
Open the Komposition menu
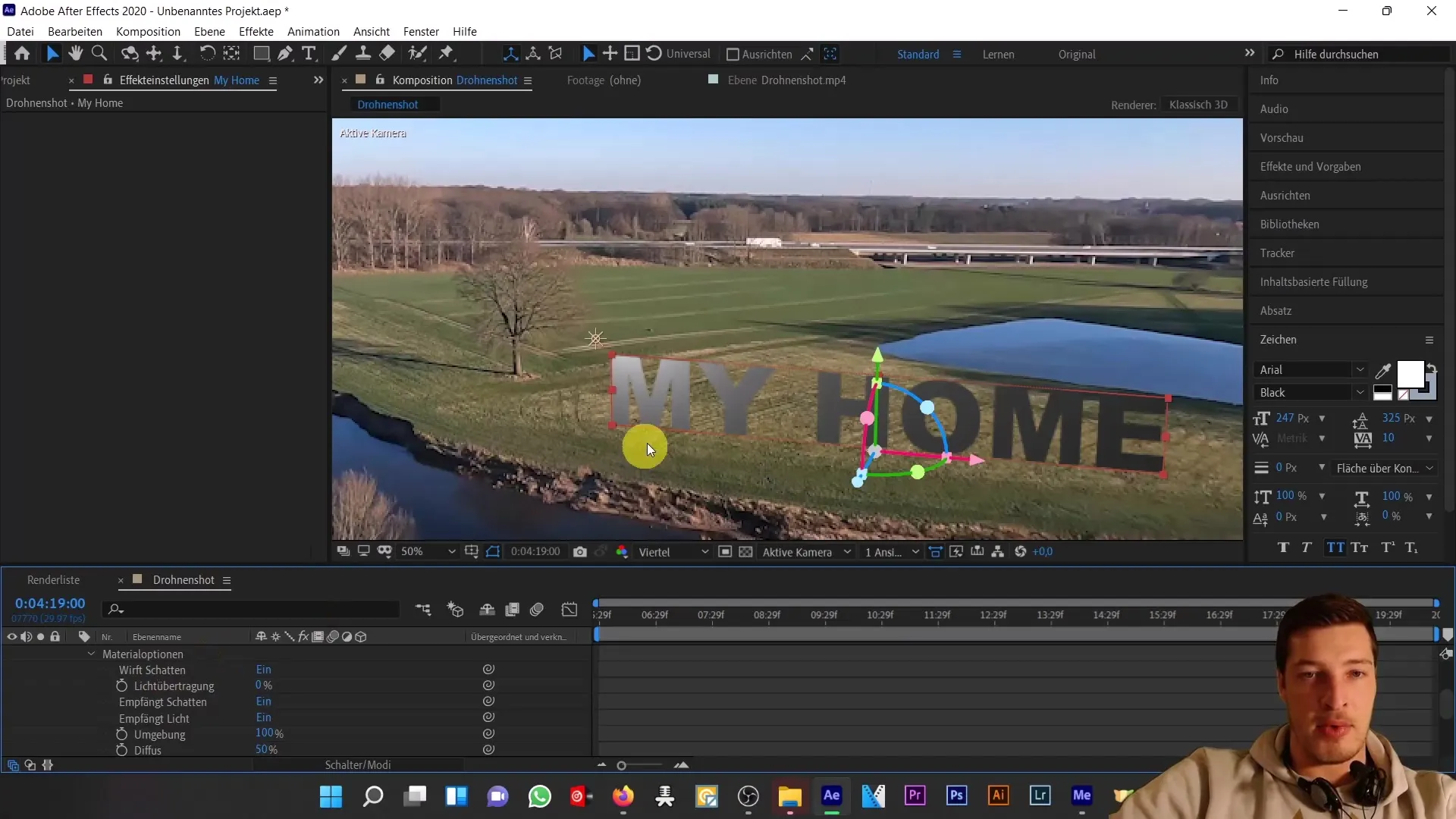[x=148, y=32]
